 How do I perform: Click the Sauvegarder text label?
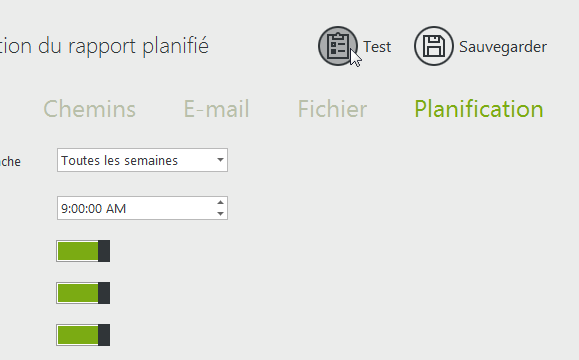503,47
